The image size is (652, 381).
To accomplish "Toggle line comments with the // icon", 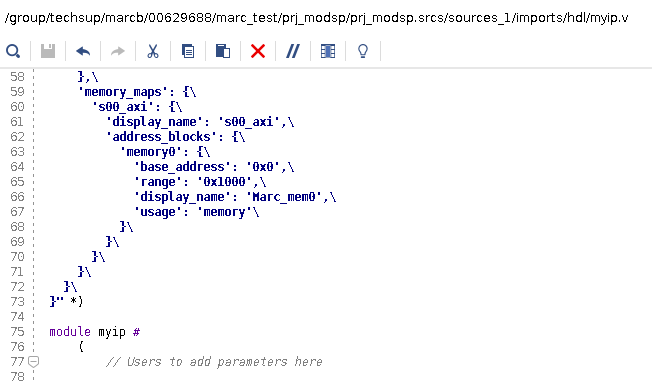I will (x=293, y=51).
